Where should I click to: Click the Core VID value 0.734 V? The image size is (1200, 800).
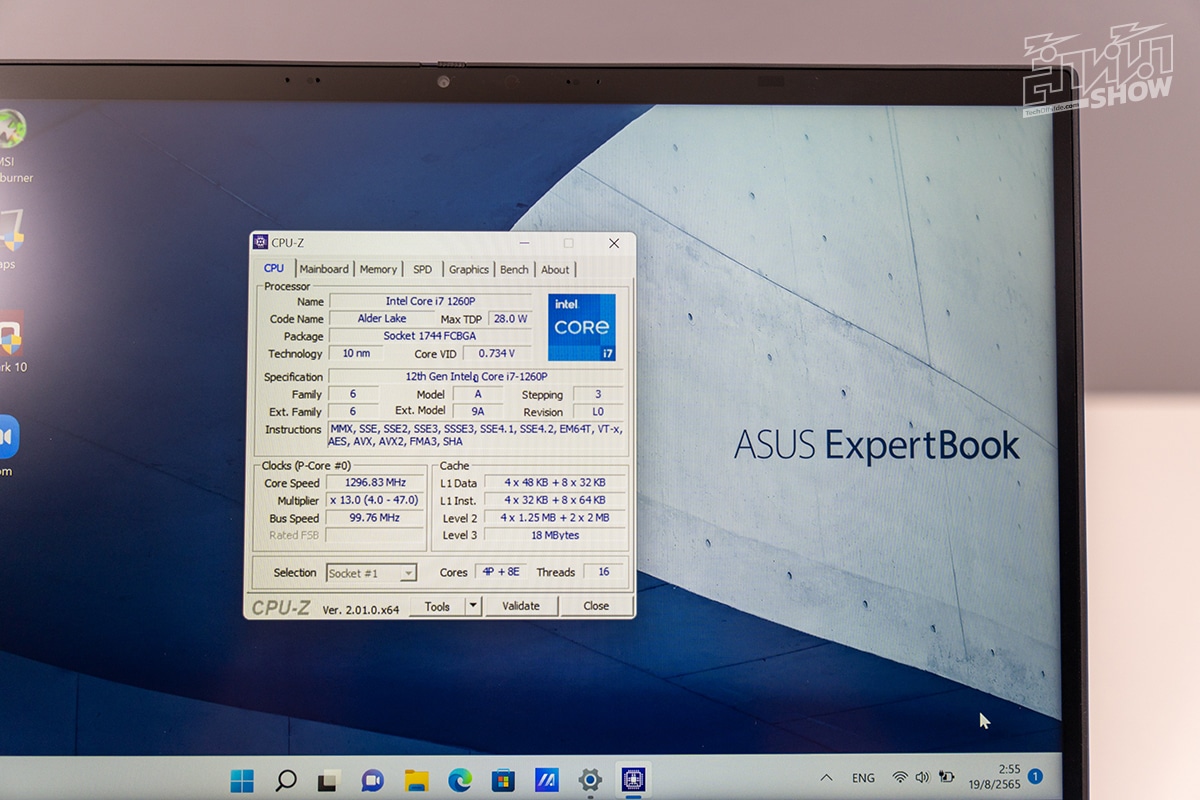click(x=498, y=353)
